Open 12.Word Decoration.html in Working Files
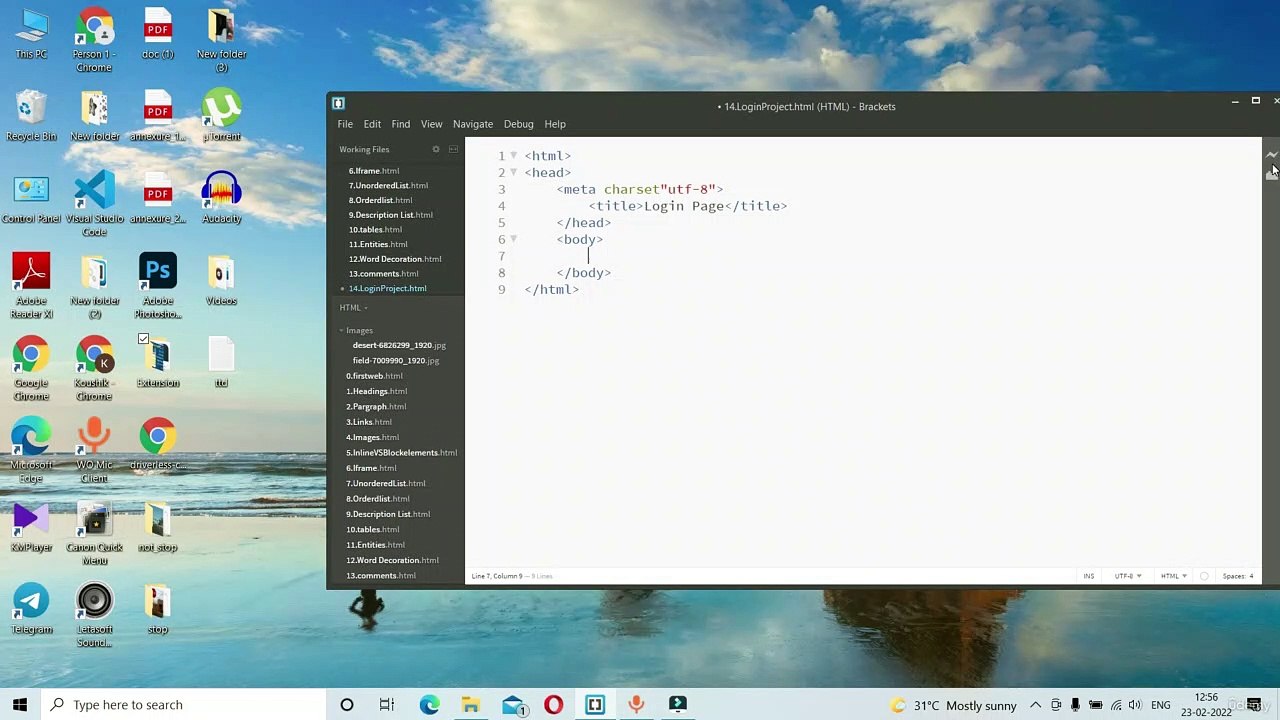The width and height of the screenshot is (1280, 720). pyautogui.click(x=395, y=259)
